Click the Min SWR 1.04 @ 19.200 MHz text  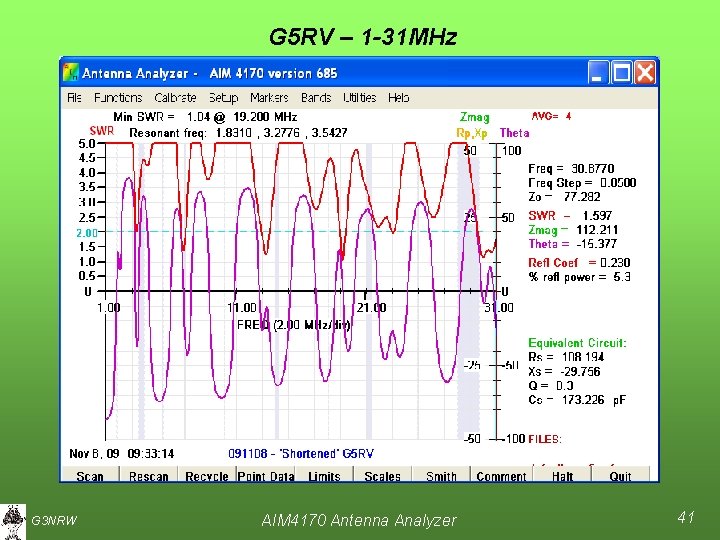click(x=205, y=117)
